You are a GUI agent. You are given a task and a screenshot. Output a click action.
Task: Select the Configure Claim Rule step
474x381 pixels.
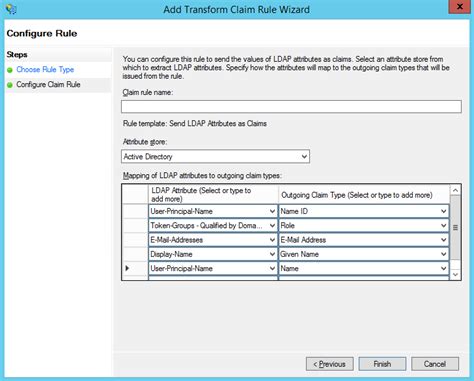(48, 85)
